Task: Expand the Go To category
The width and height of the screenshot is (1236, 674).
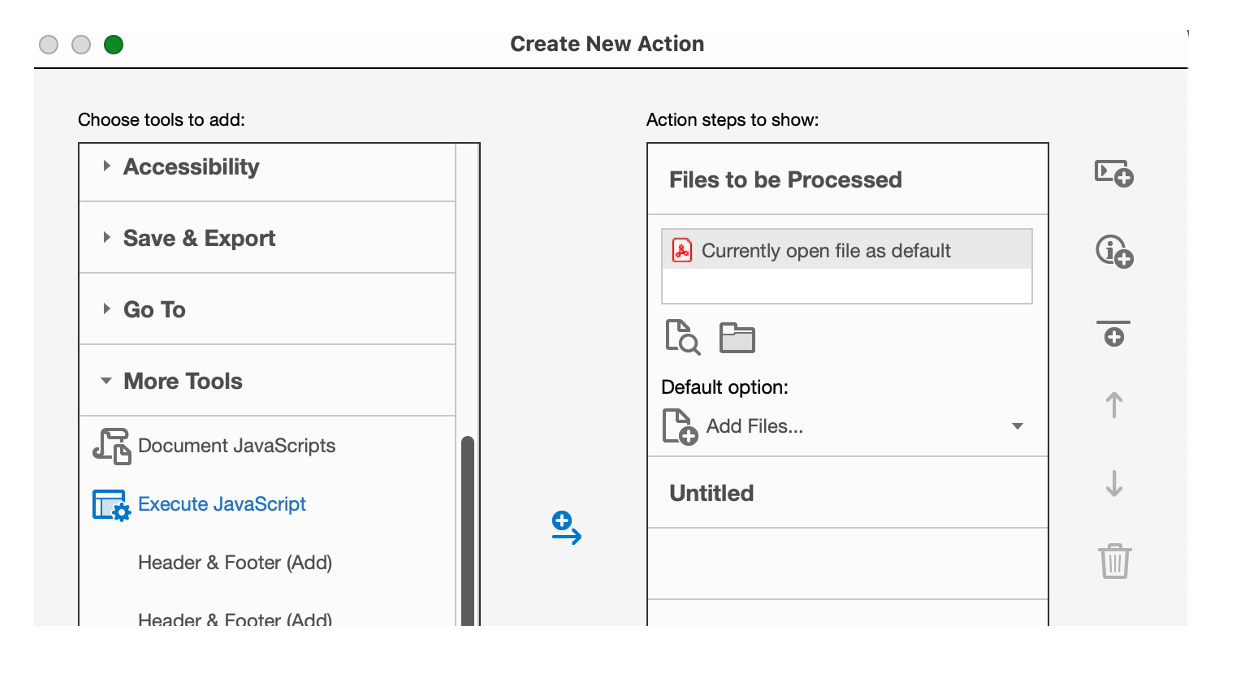Action: 154,310
